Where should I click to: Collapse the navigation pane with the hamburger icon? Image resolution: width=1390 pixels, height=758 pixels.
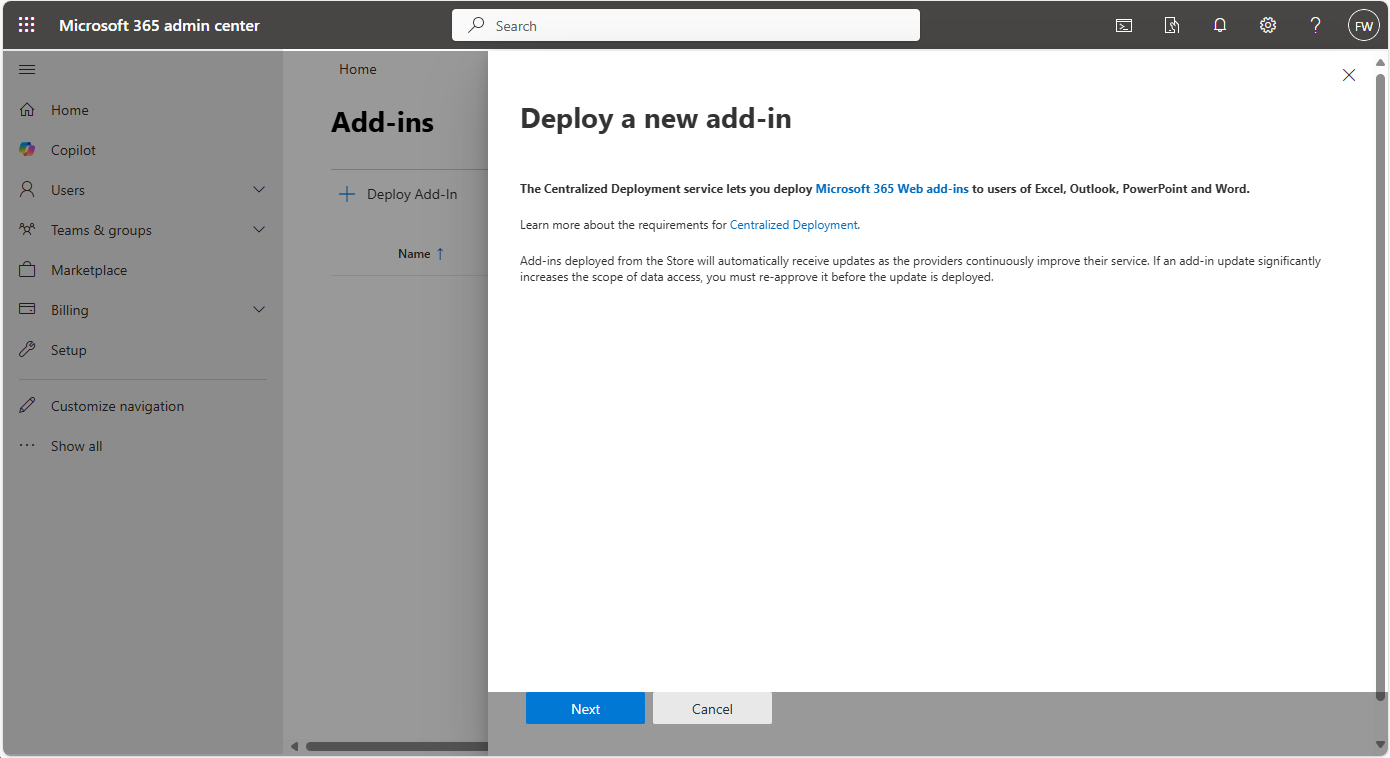pyautogui.click(x=26, y=69)
